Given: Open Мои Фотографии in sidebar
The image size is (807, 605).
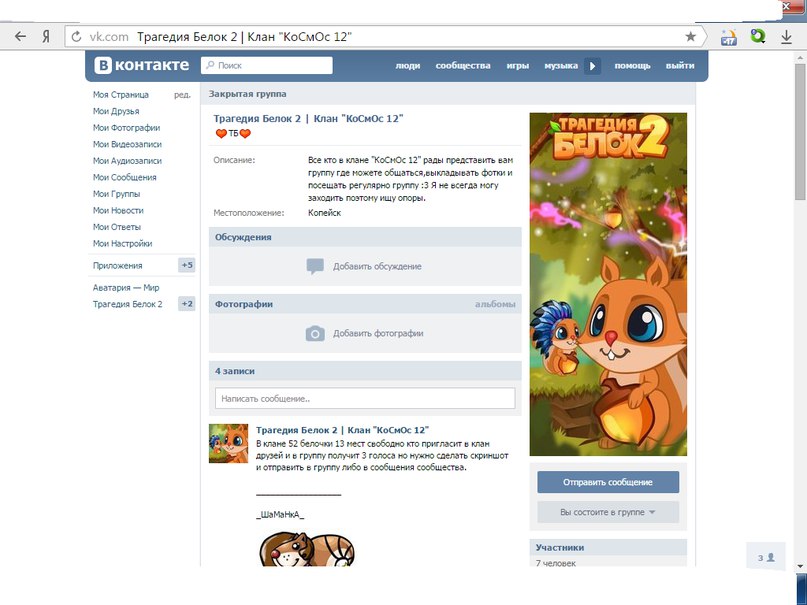Looking at the screenshot, I should 127,128.
